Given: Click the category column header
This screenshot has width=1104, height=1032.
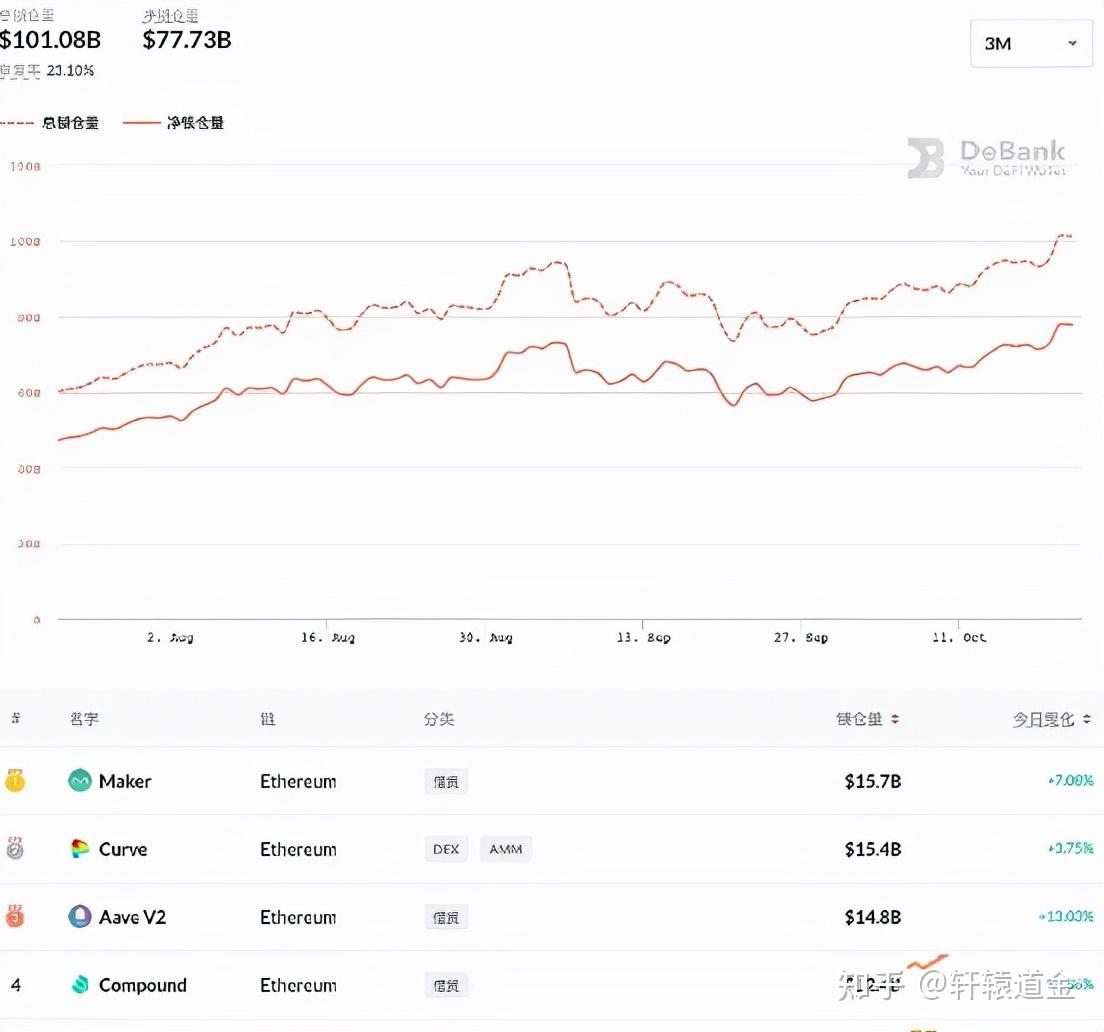Looking at the screenshot, I should tap(439, 719).
